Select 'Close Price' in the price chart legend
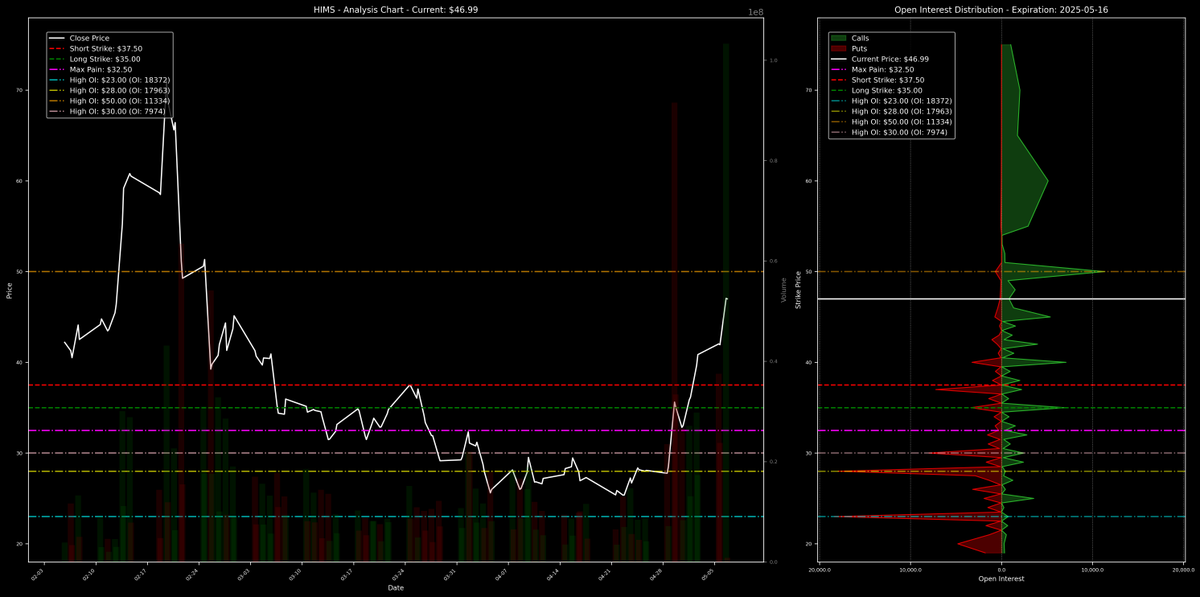1200x597 pixels. point(90,38)
